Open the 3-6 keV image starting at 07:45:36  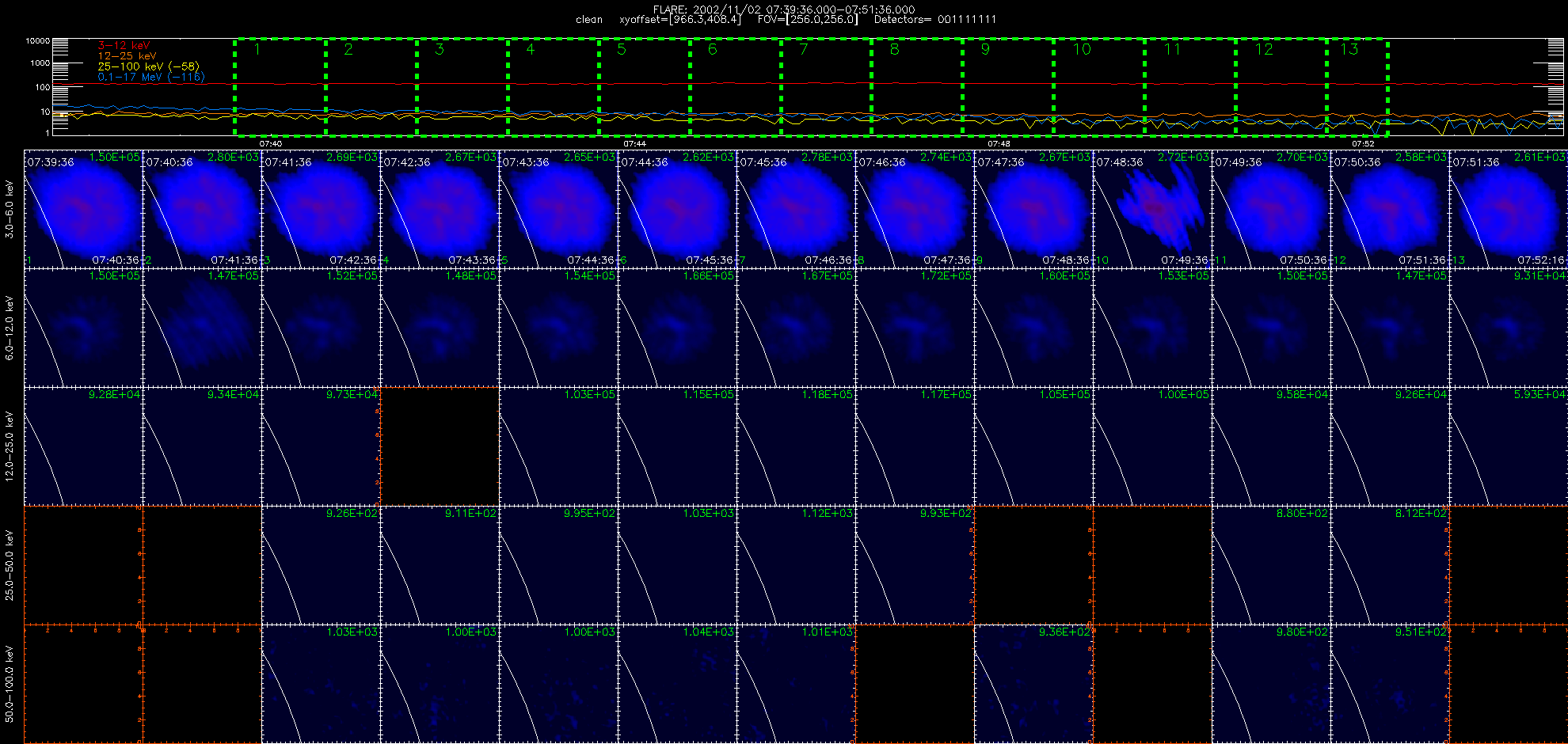pos(796,208)
